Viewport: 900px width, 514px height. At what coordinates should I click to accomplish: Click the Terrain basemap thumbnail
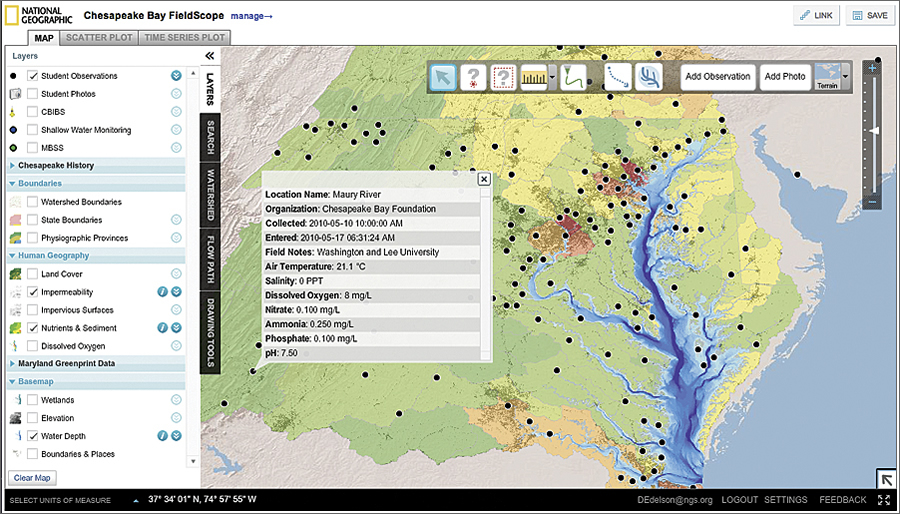[x=828, y=77]
